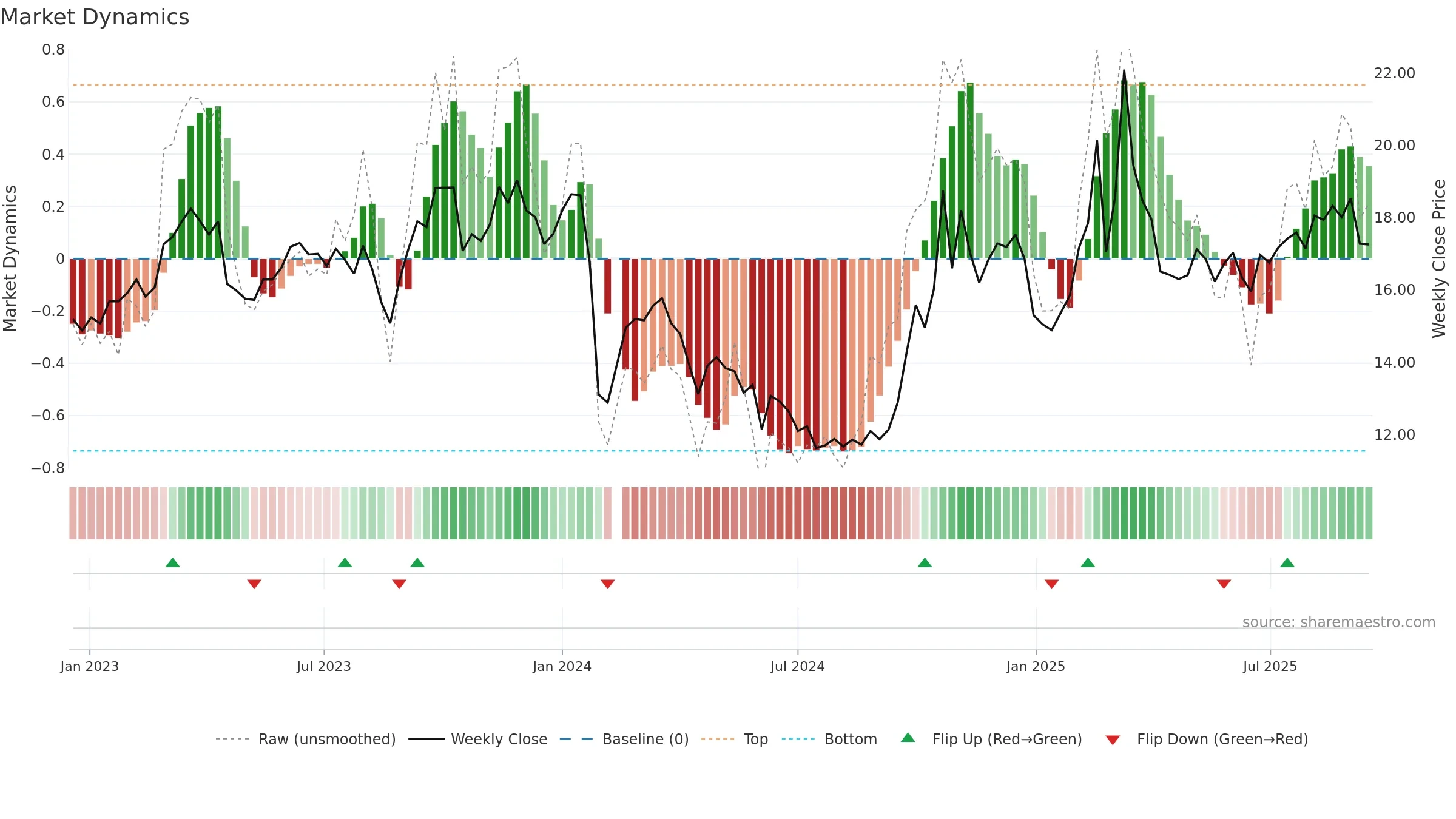Click the −0.8 left axis label
The width and height of the screenshot is (1456, 819).
tap(48, 468)
